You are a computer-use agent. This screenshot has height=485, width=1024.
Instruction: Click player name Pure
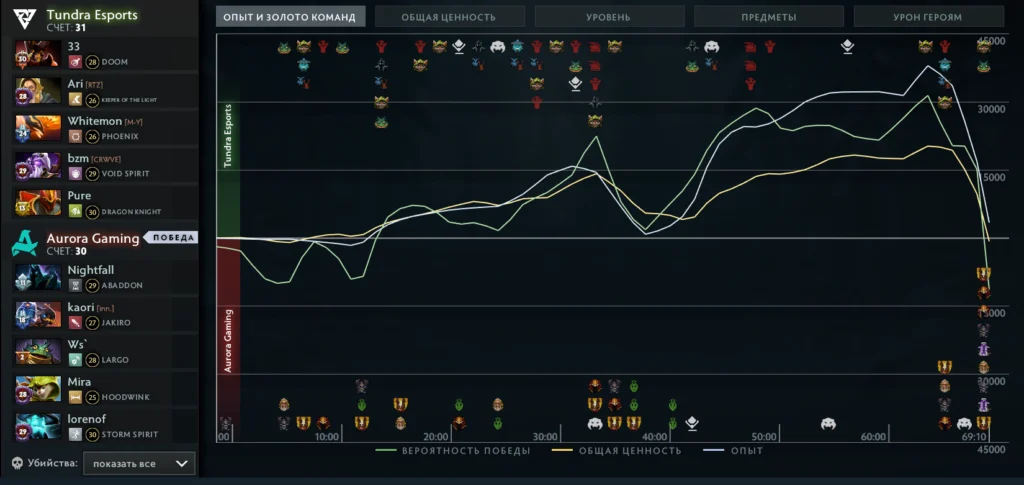click(x=79, y=196)
